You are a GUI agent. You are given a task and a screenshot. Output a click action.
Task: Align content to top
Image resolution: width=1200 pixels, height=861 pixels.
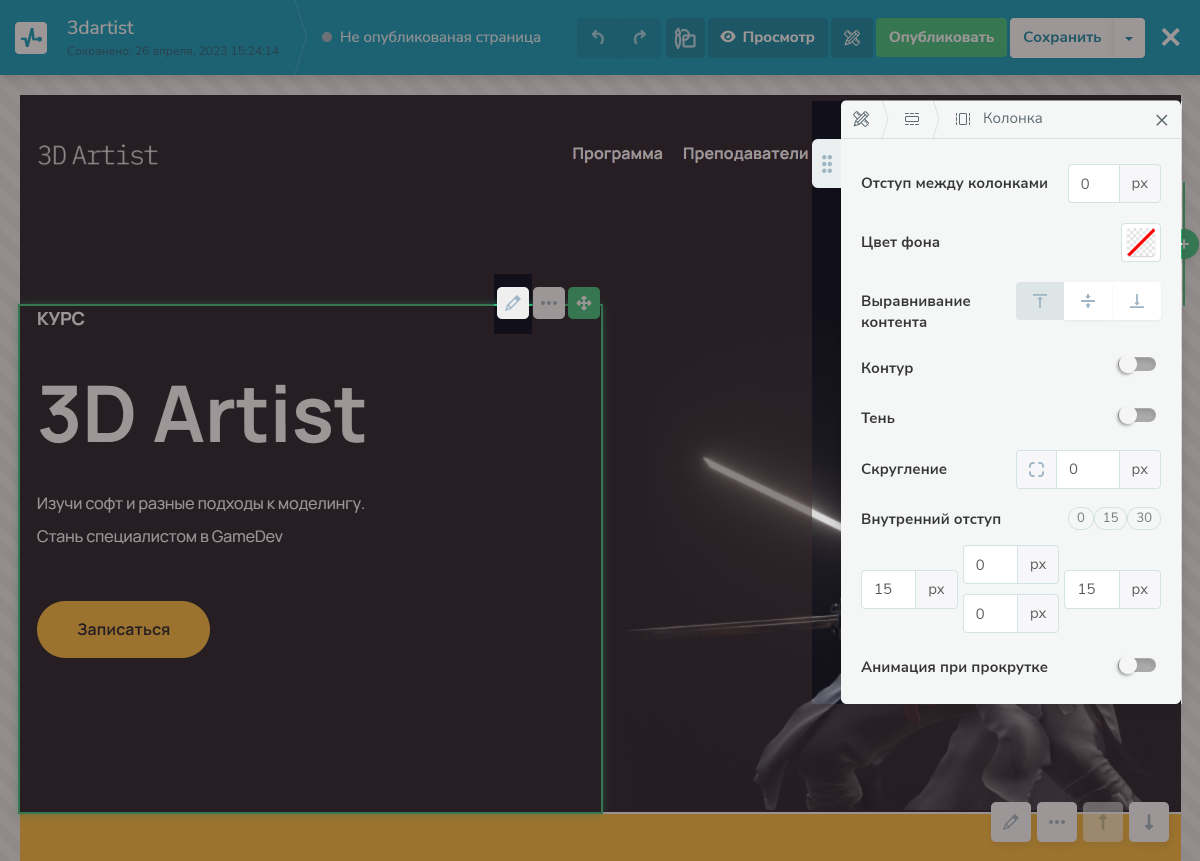pos(1040,301)
